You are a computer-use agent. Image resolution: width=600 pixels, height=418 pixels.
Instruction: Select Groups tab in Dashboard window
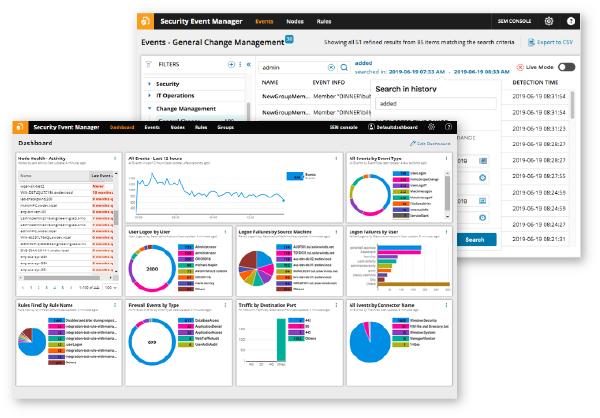coord(225,127)
